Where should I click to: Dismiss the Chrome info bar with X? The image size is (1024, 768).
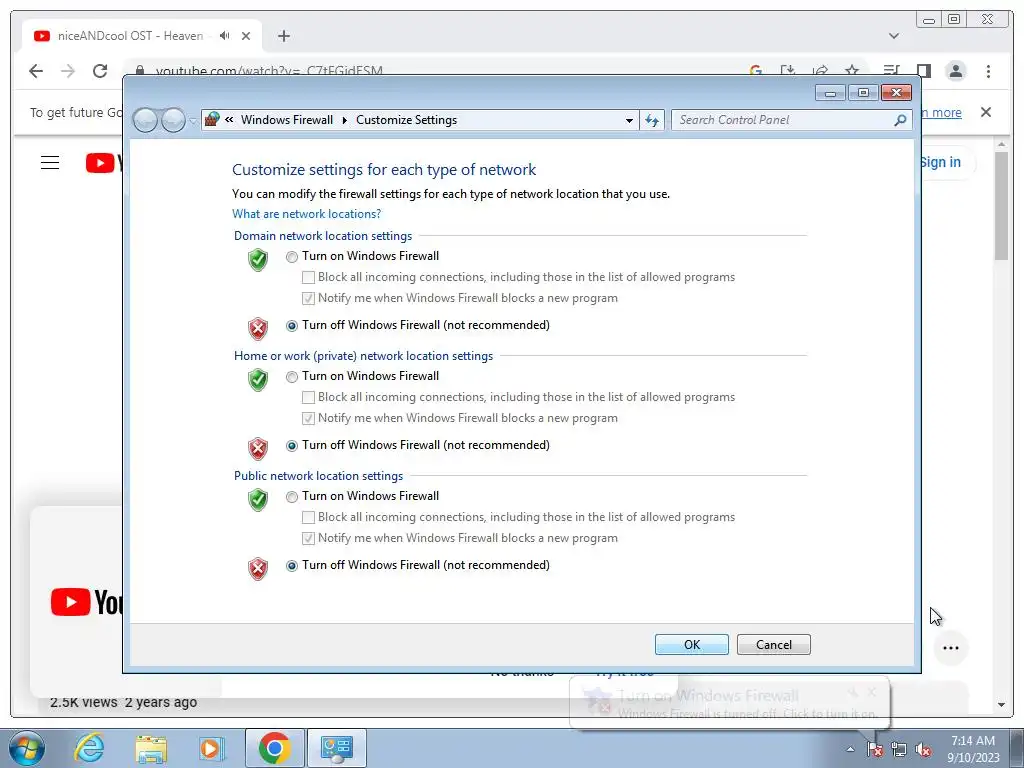tap(986, 112)
